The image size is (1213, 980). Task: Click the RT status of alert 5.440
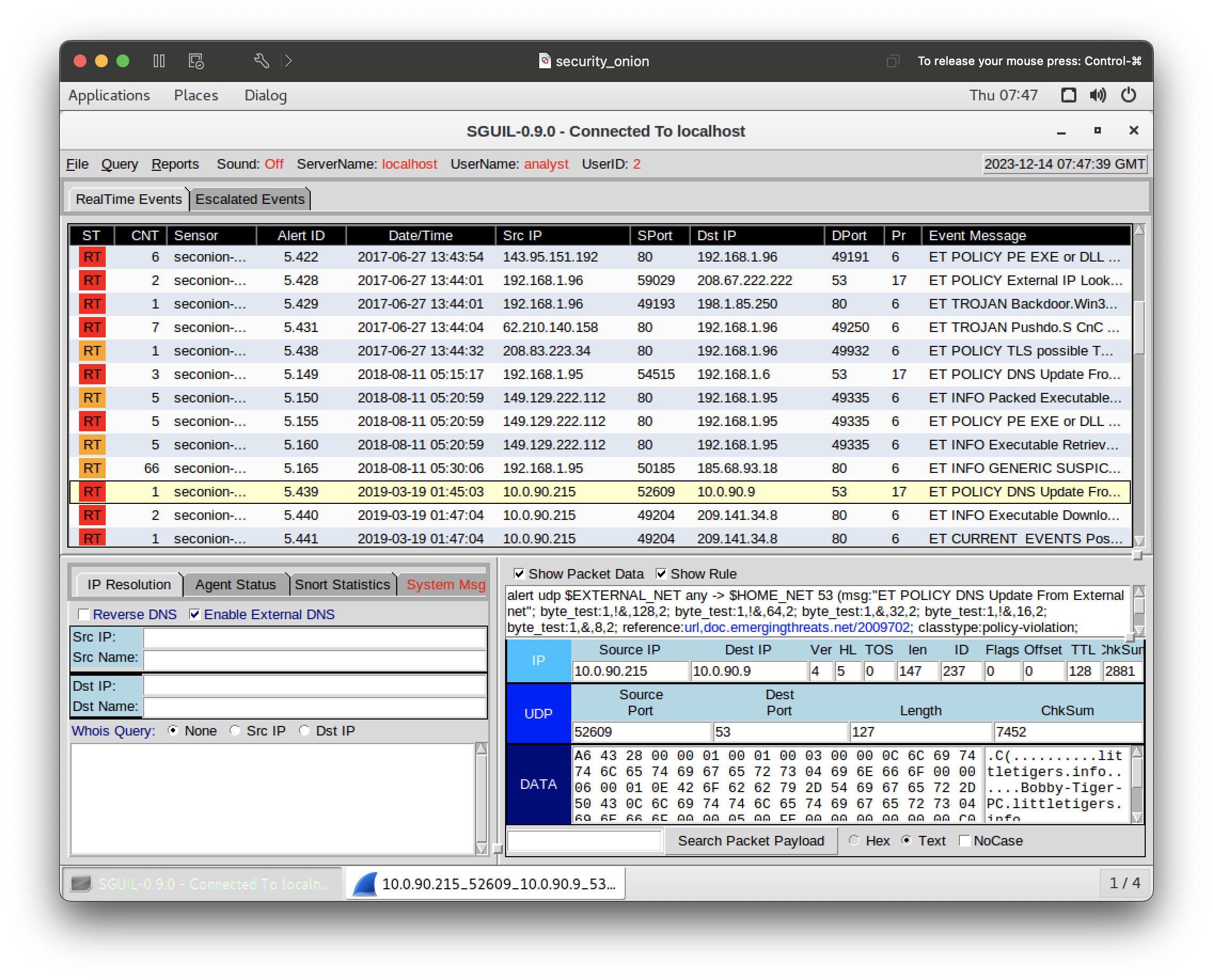point(92,515)
